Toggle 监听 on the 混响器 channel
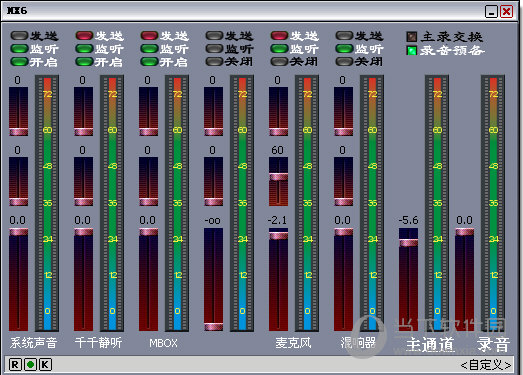The image size is (523, 375). click(x=344, y=49)
